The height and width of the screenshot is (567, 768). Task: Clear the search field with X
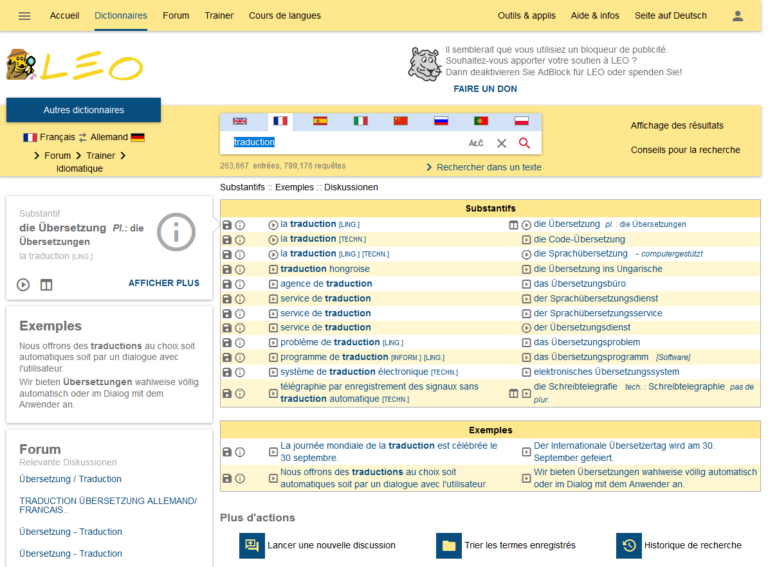[x=502, y=143]
